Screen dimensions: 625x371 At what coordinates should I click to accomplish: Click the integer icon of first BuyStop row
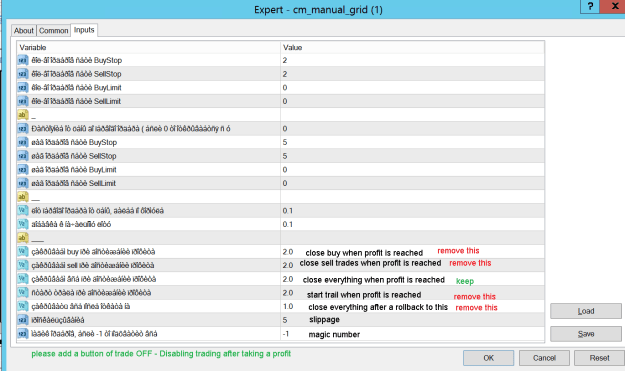(x=23, y=60)
